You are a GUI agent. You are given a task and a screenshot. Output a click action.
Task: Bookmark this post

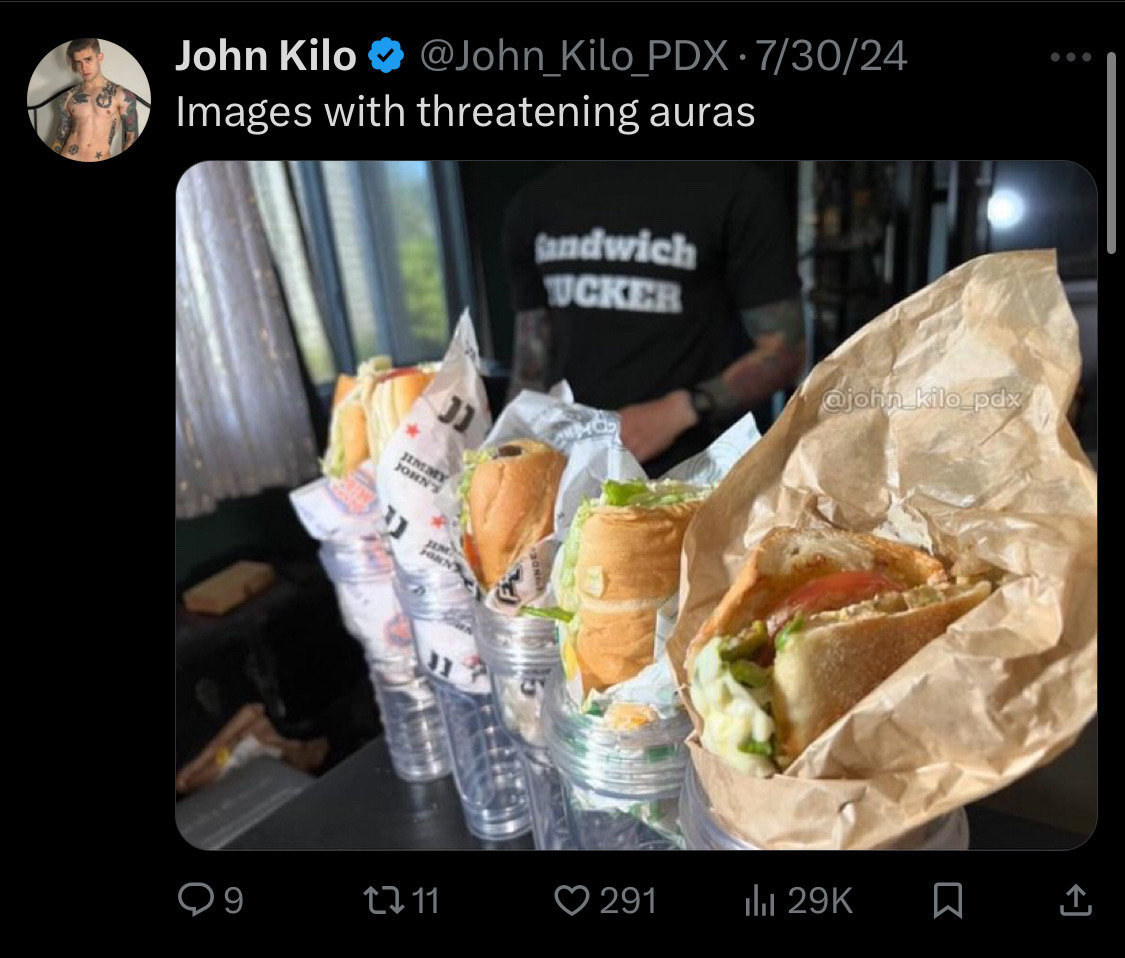pos(947,901)
